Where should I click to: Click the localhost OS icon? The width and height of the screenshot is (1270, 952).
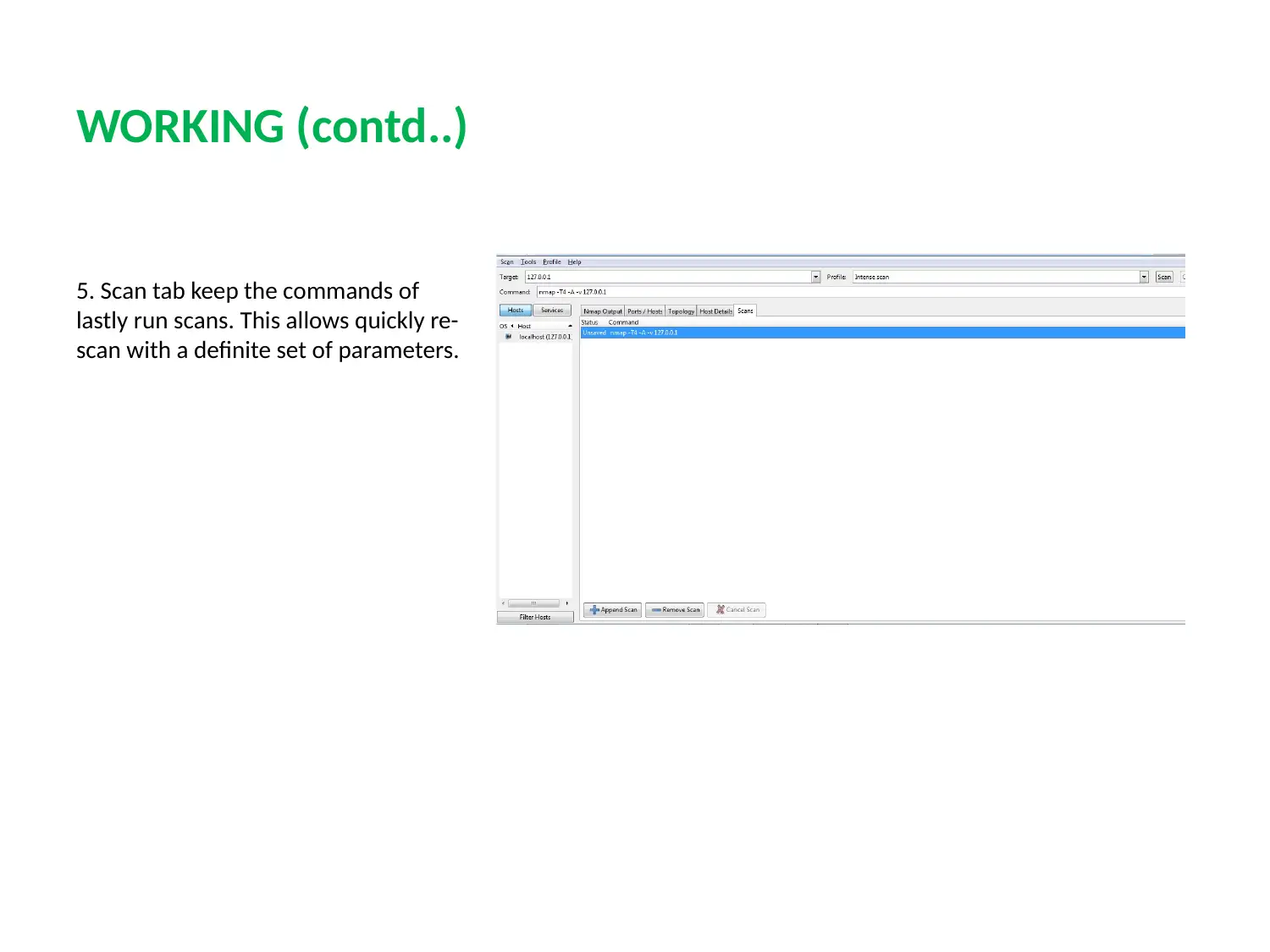coord(508,337)
